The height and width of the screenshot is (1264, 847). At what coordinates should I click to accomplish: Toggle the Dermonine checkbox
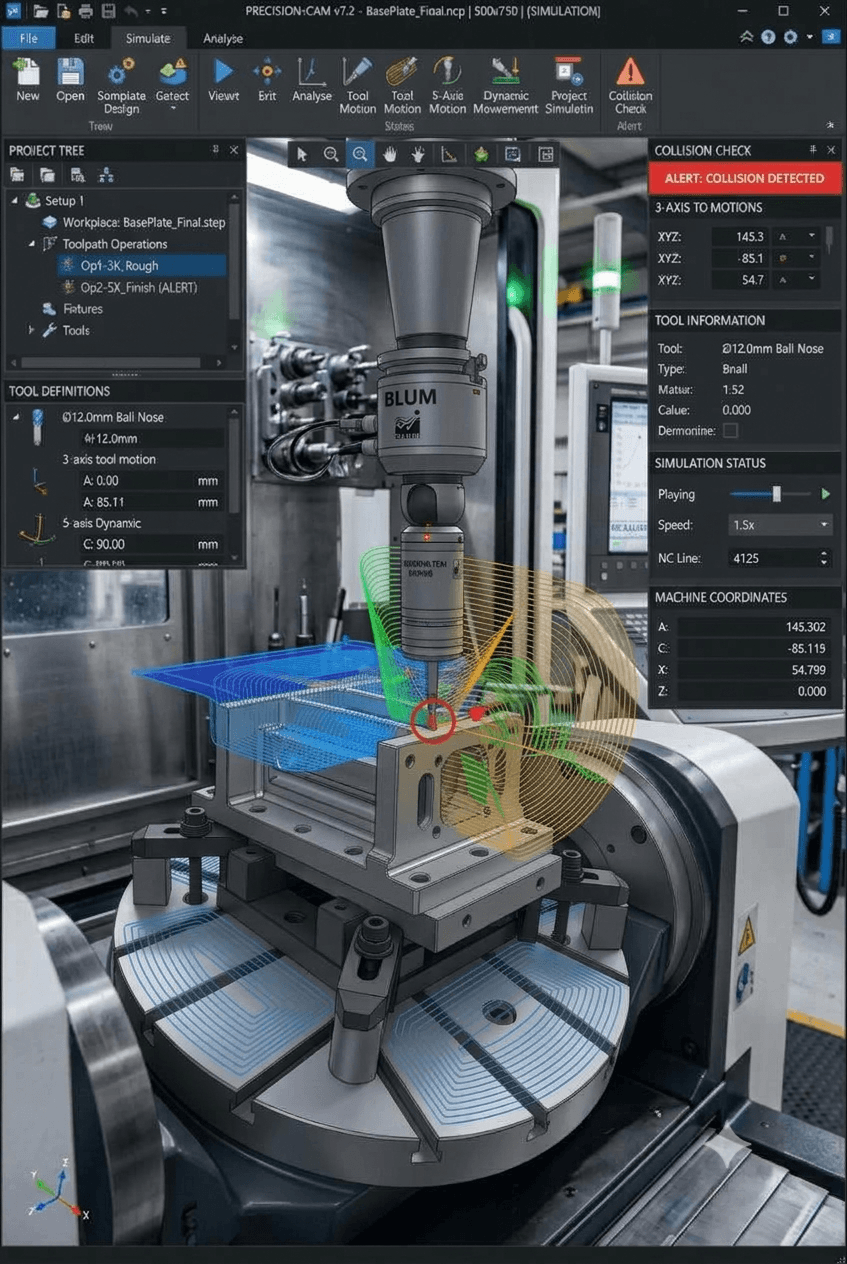730,430
